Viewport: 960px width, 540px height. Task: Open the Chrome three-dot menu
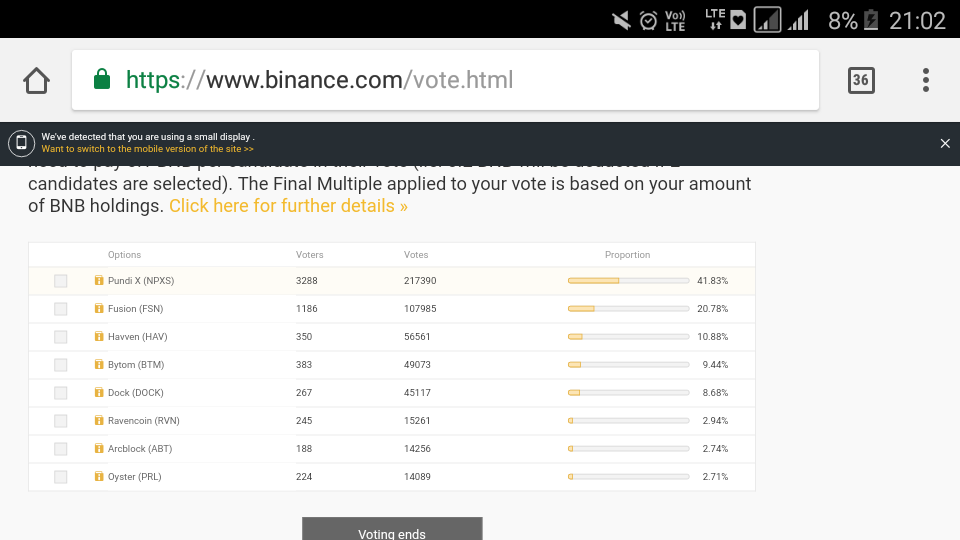tap(926, 80)
